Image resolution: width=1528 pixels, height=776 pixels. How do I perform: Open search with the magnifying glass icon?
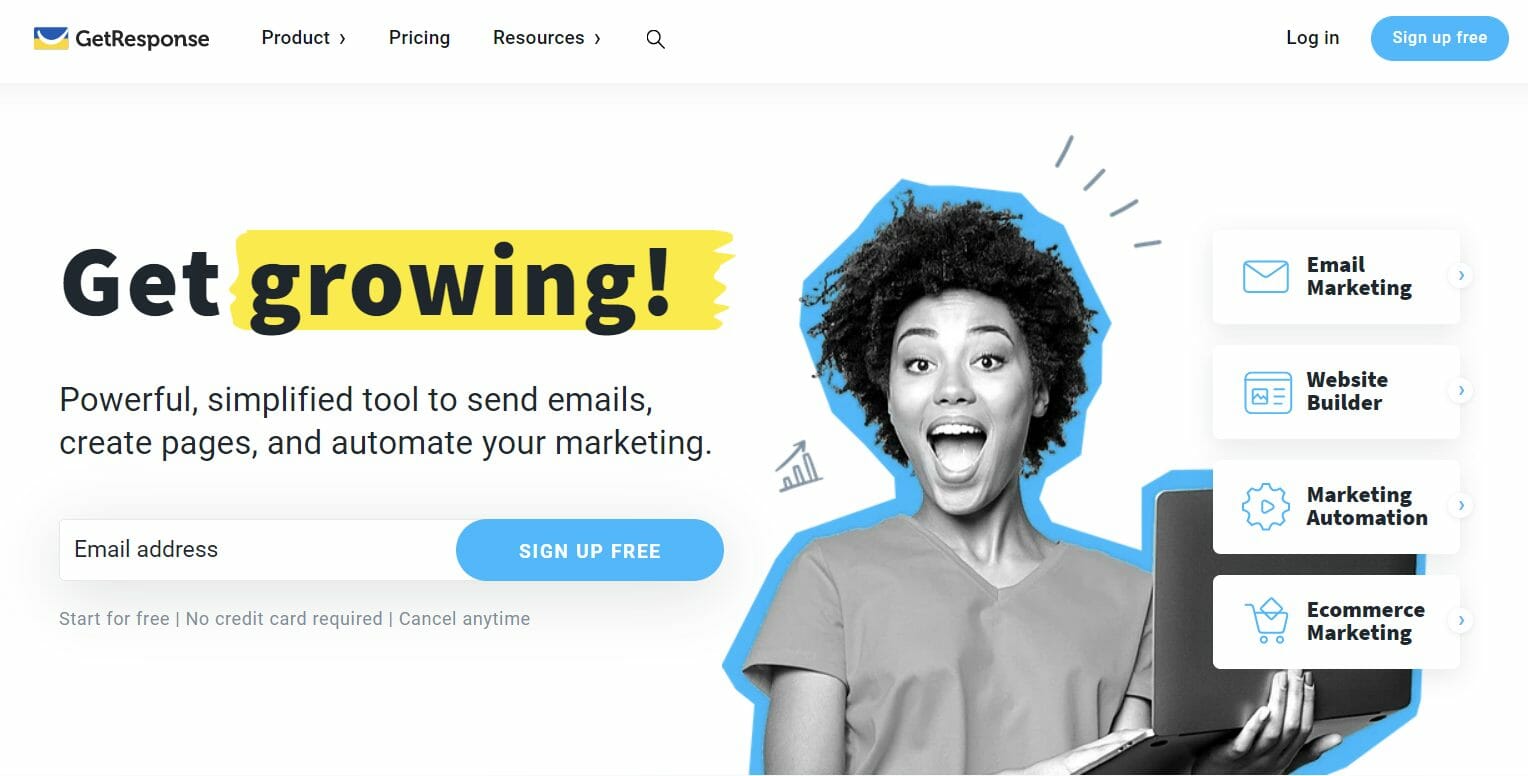click(x=655, y=39)
